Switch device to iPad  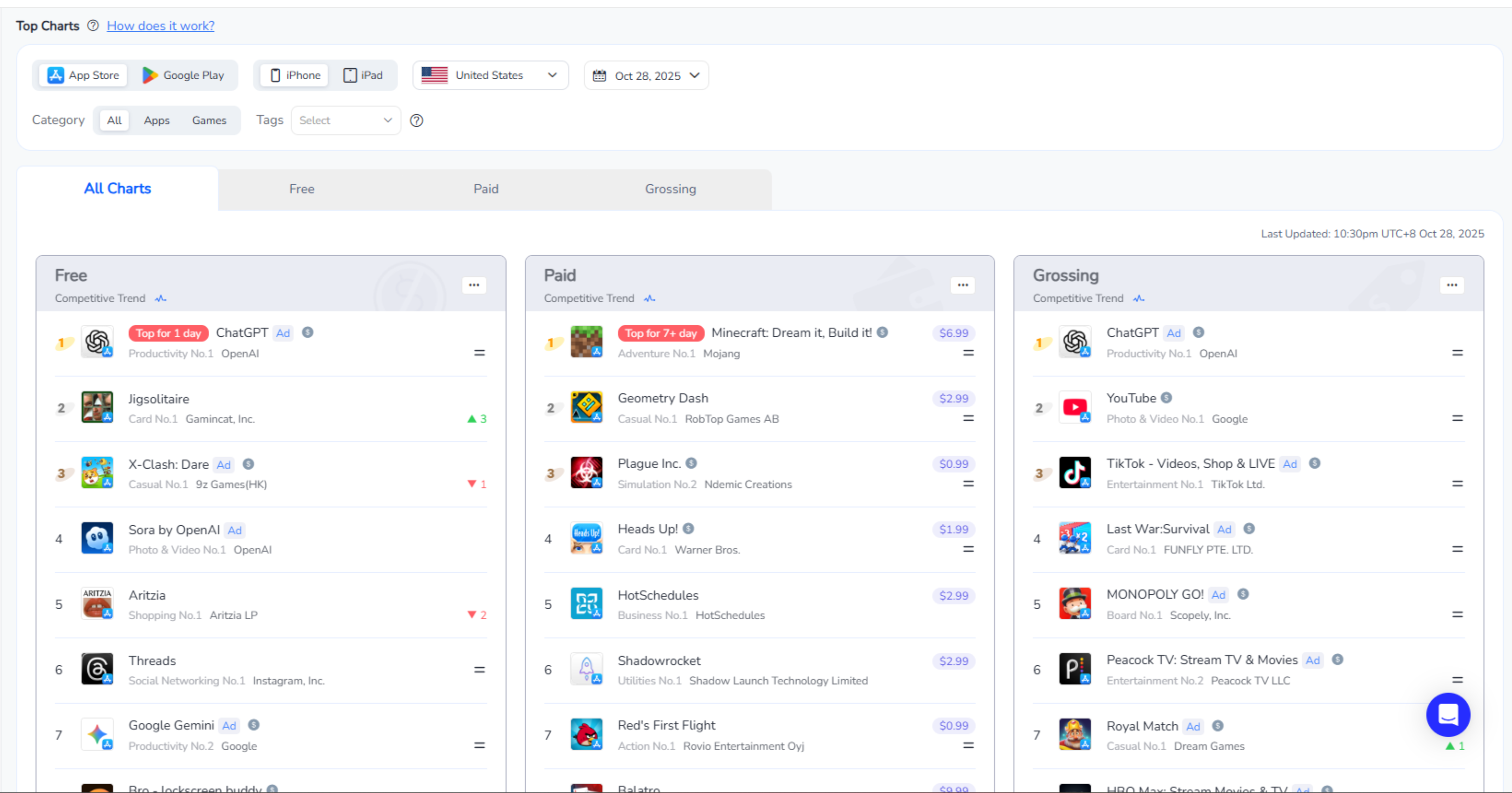363,75
